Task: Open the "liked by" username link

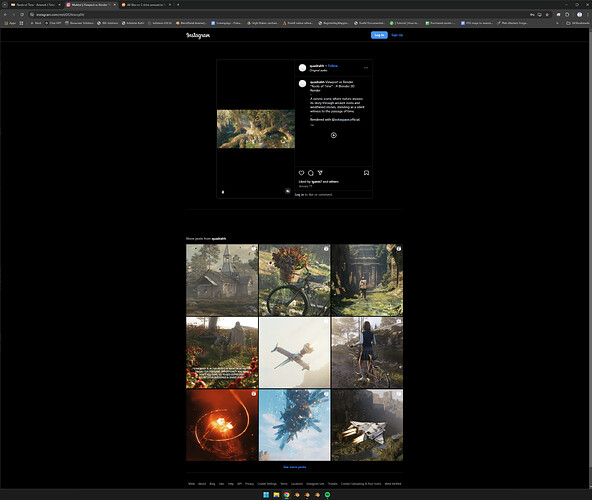Action: click(316, 182)
